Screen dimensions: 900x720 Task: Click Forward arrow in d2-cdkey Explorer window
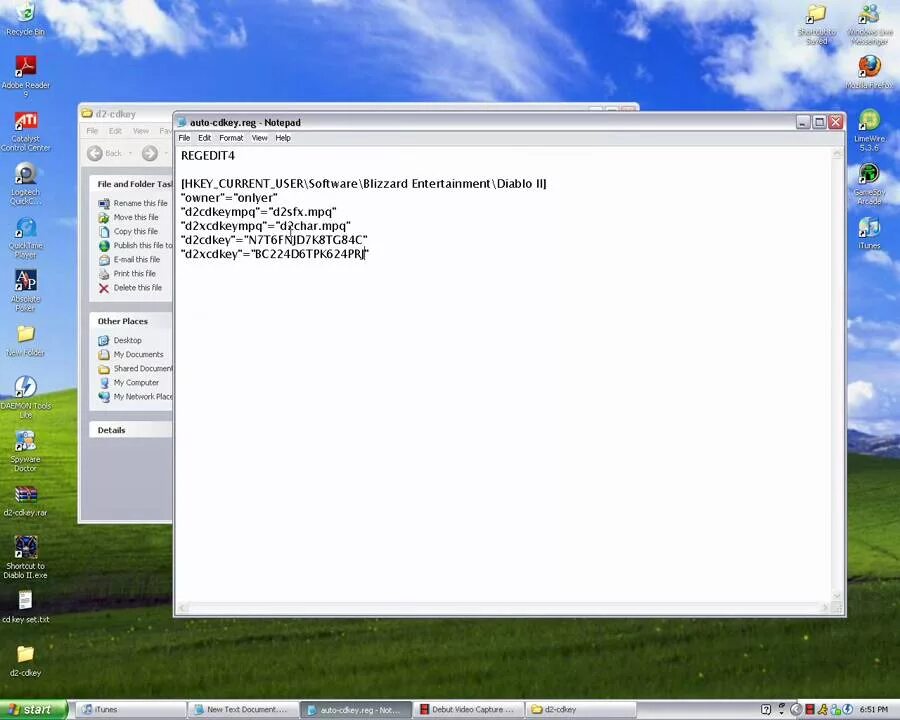click(150, 153)
